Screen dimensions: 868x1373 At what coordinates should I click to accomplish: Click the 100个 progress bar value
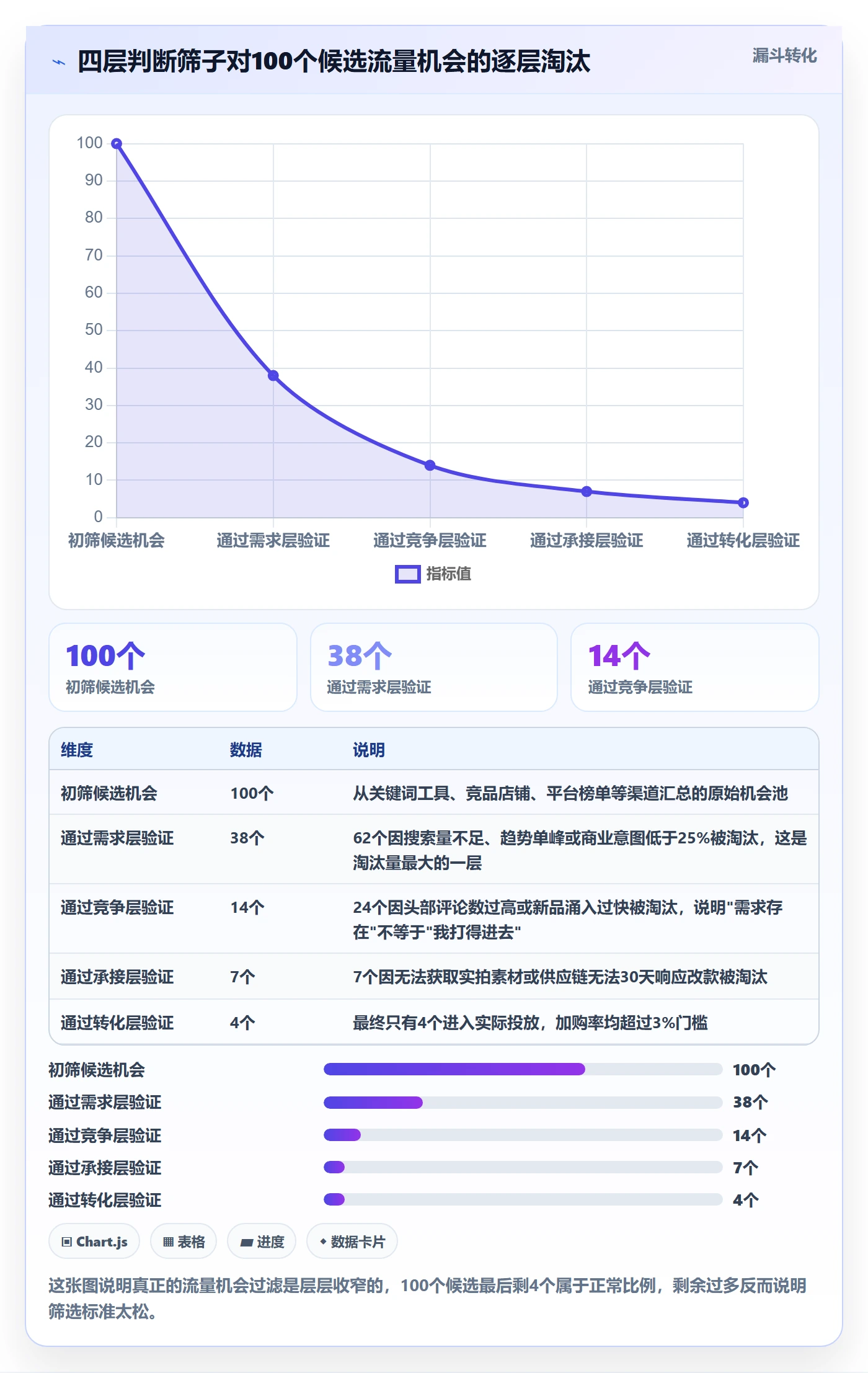pos(754,1070)
